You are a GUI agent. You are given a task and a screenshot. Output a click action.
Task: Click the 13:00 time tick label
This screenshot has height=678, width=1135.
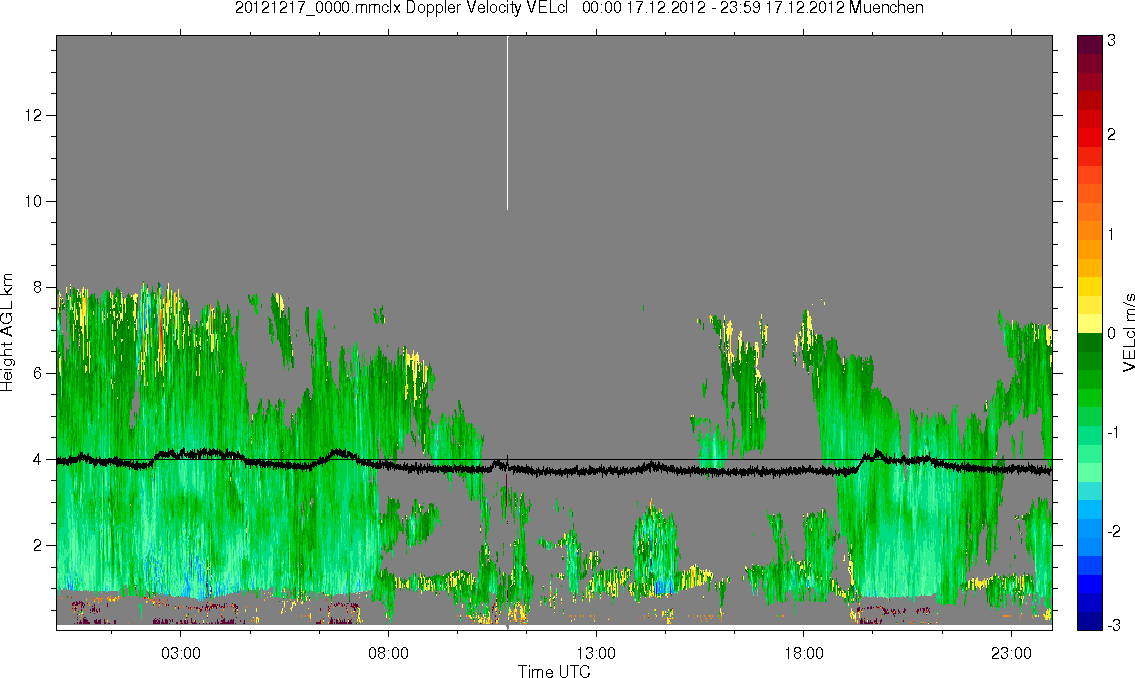point(596,653)
